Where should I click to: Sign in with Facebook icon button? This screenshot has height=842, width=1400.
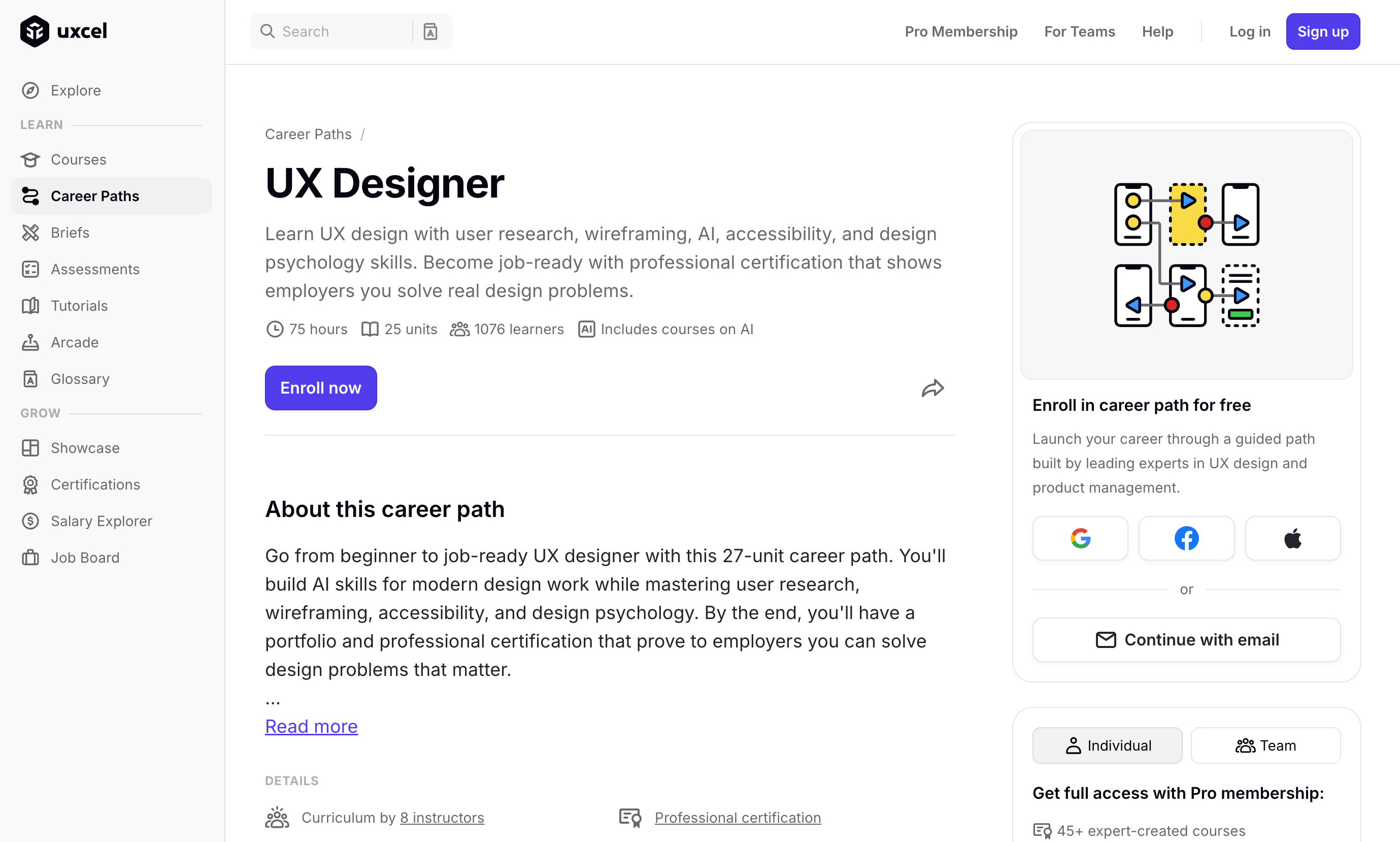(1186, 538)
